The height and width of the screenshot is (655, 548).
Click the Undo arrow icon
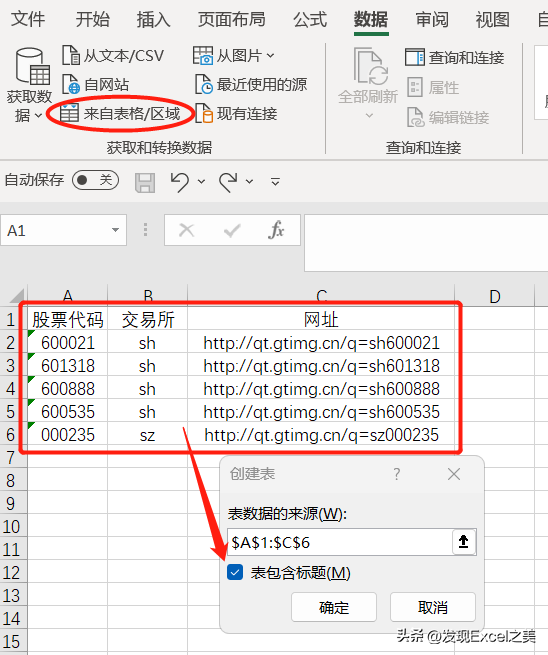coord(180,182)
